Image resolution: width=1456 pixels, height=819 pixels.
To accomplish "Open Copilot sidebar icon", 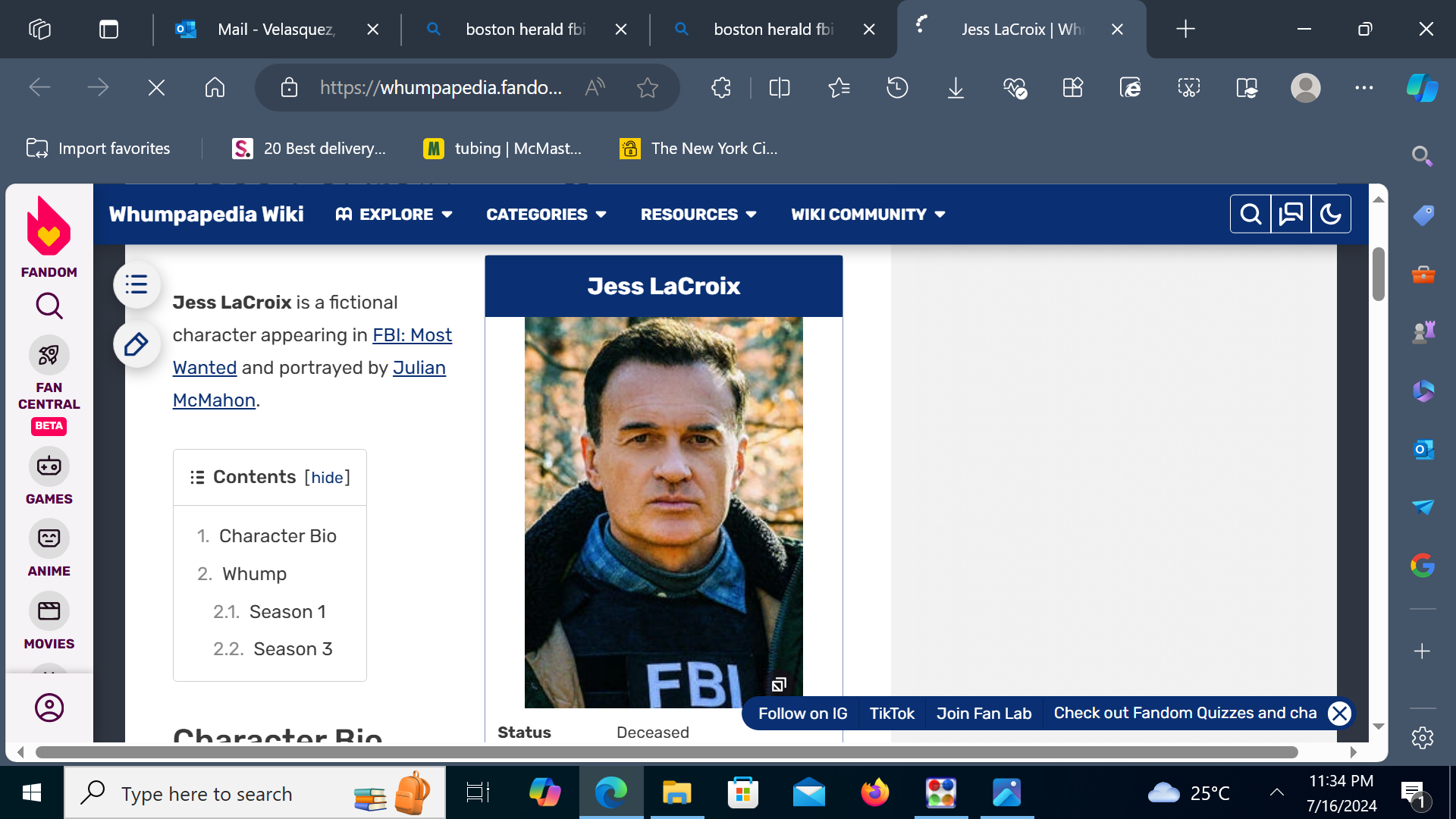I will point(1422,88).
